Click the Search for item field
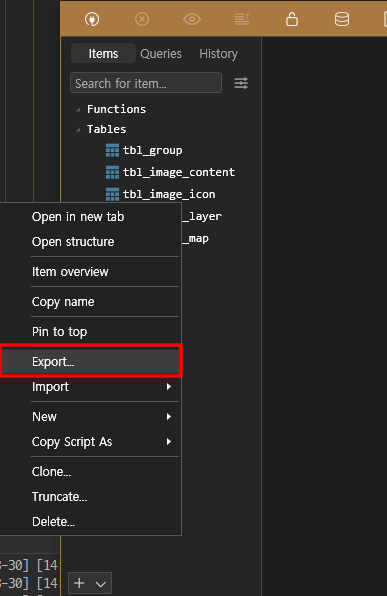The image size is (387, 596). (146, 83)
